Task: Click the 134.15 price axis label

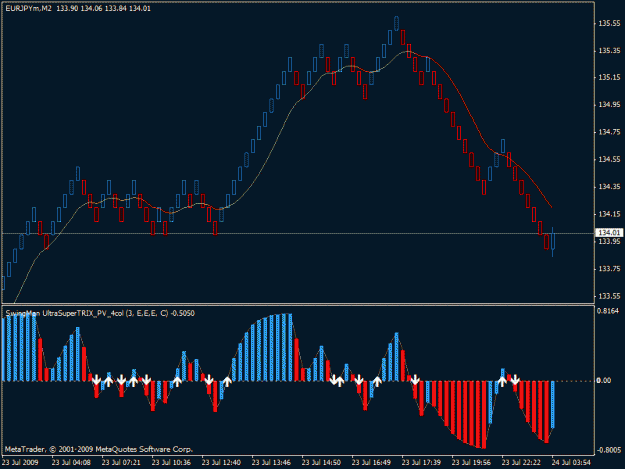Action: pyautogui.click(x=609, y=214)
